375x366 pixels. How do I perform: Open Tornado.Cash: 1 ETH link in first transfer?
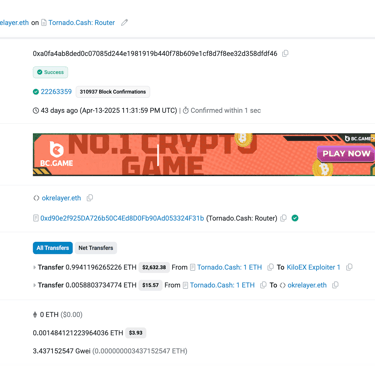[x=229, y=267]
